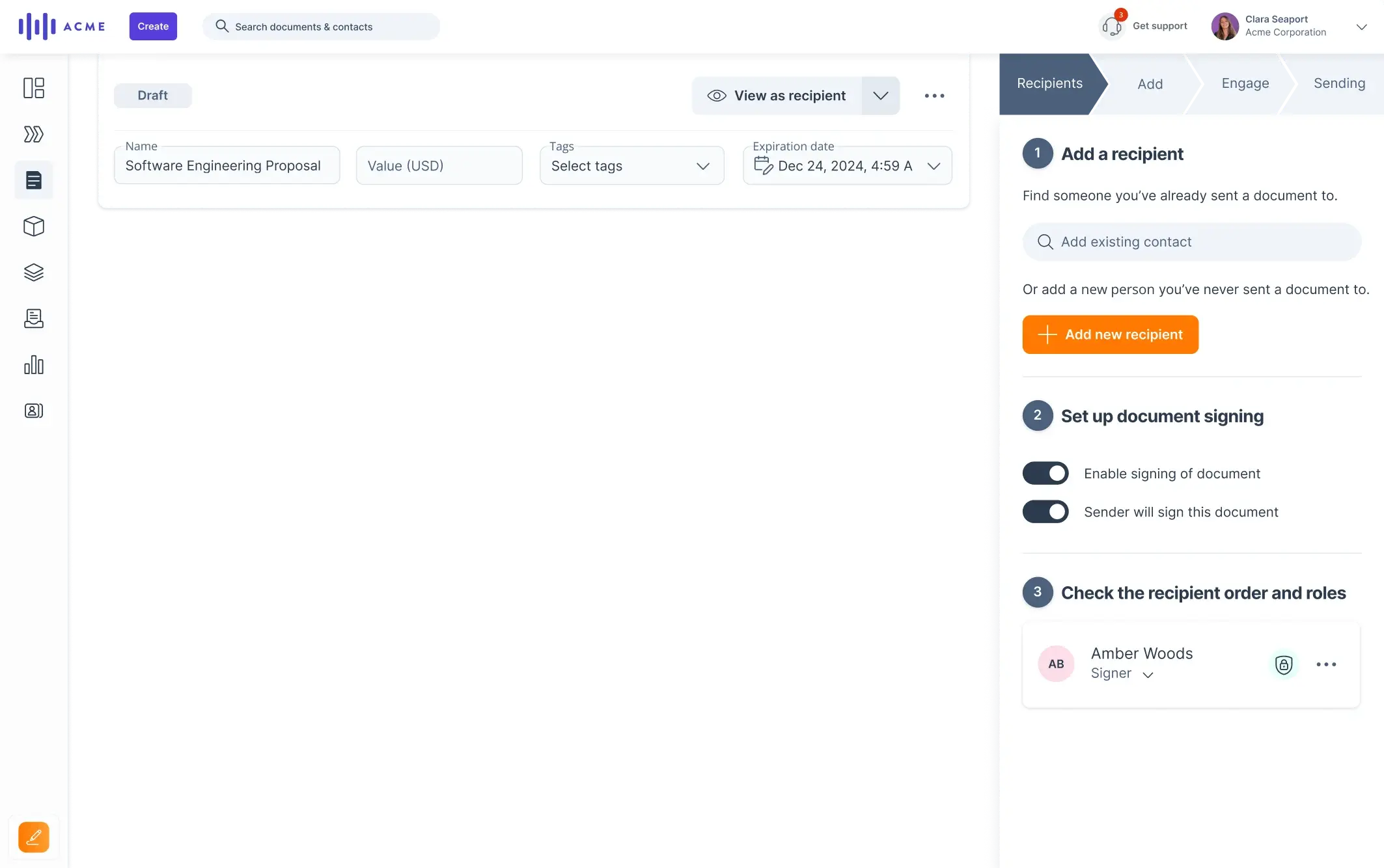Click the dashboard grid icon in sidebar

pos(34,89)
